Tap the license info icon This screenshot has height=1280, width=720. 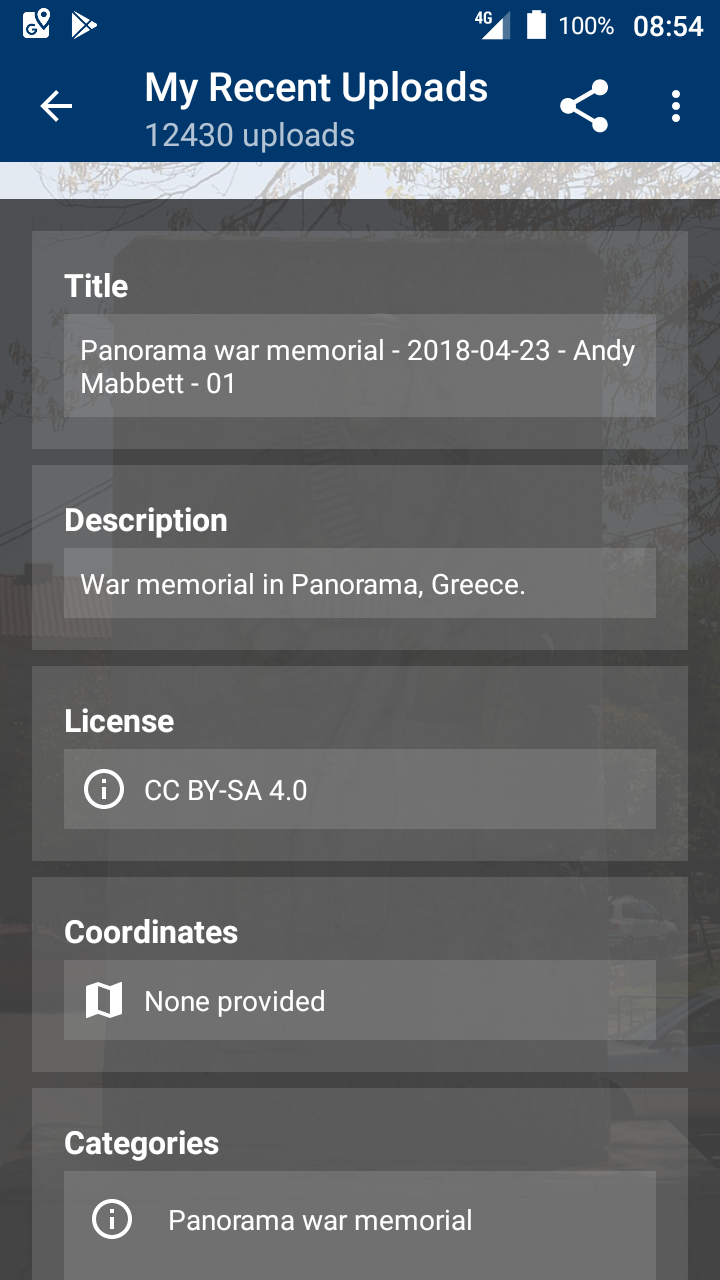103,789
